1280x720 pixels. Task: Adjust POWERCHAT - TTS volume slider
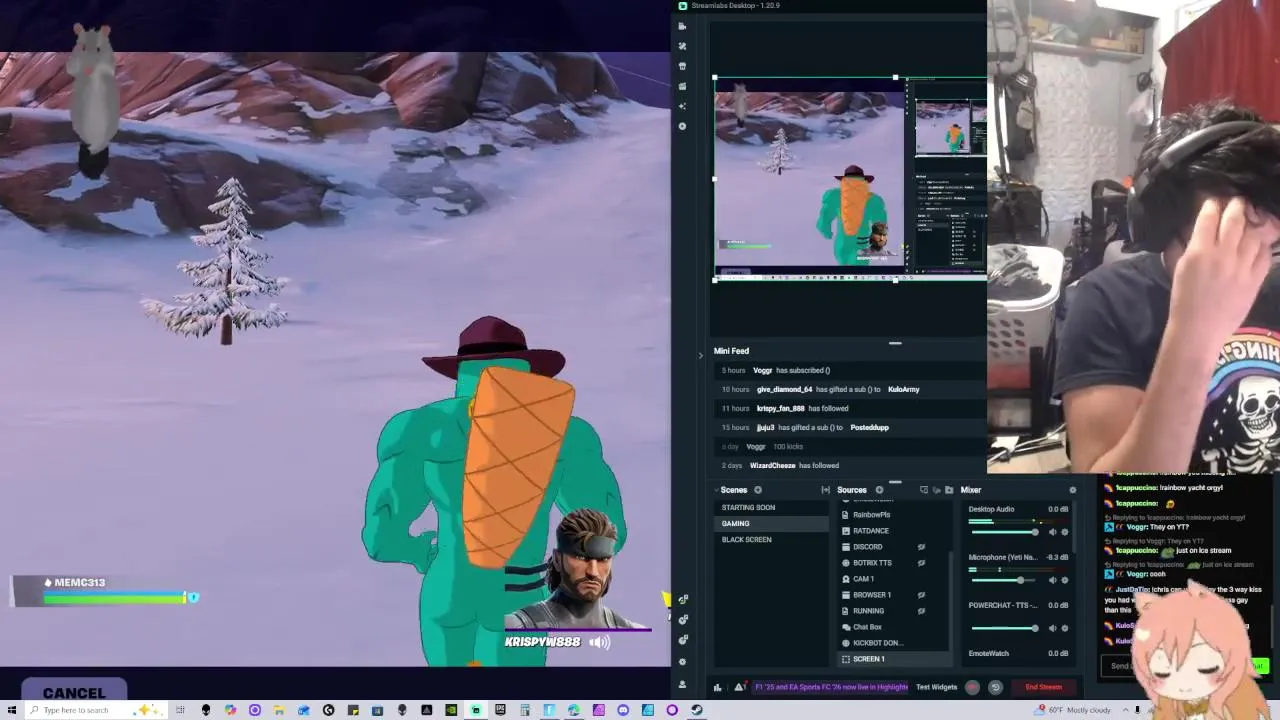pyautogui.click(x=1005, y=628)
